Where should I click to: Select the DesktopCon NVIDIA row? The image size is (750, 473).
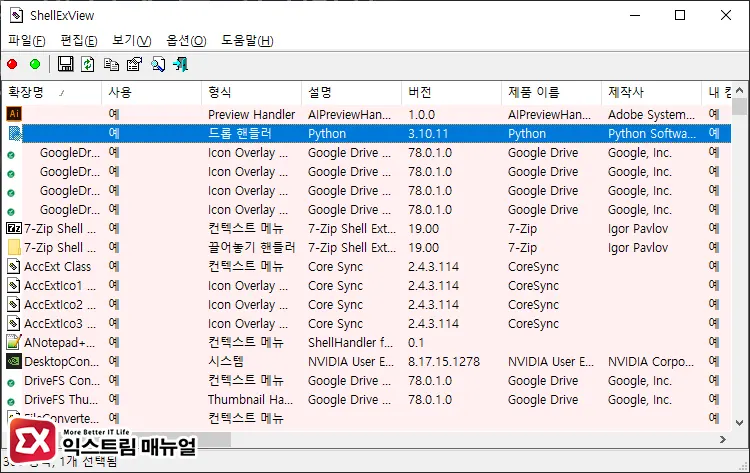click(x=60, y=361)
